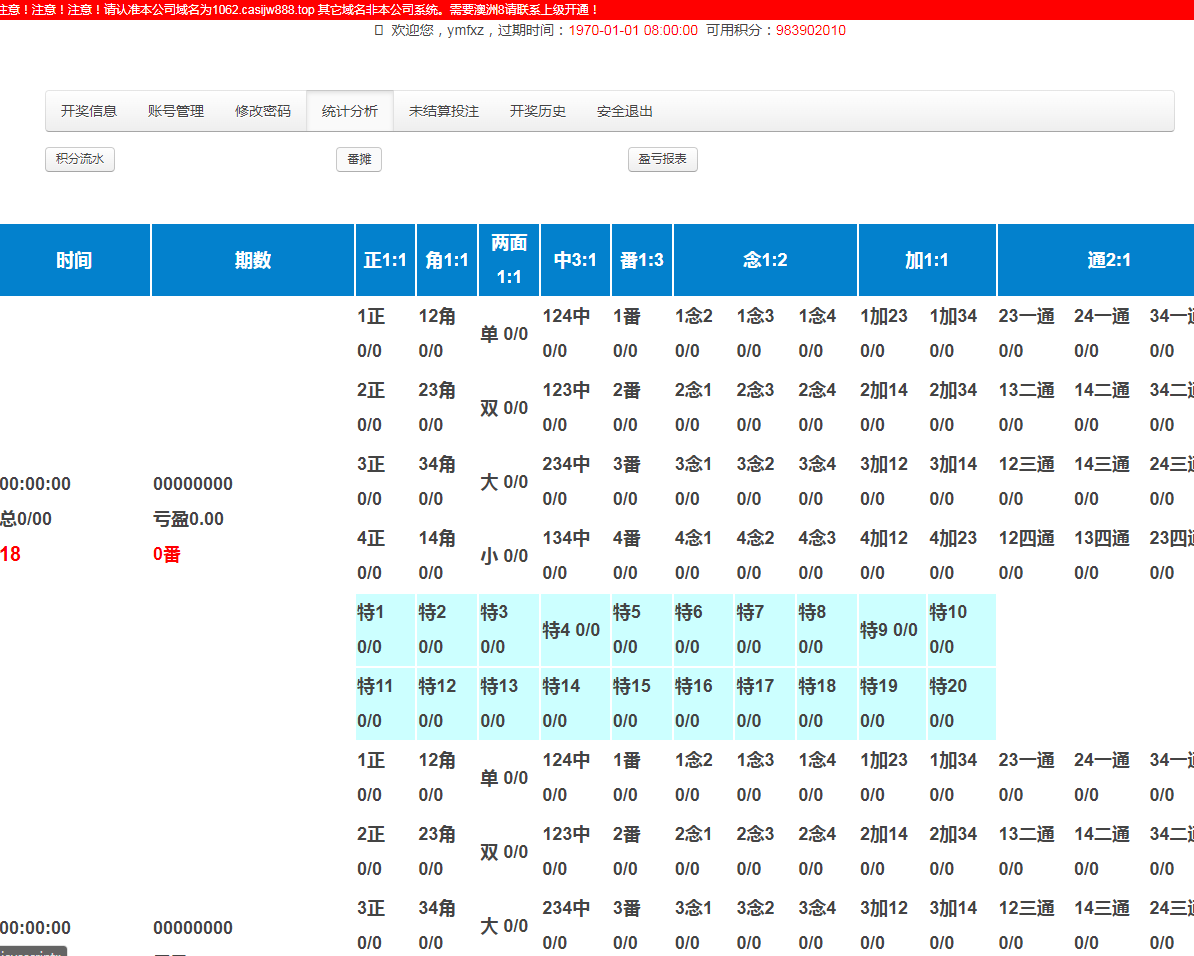Open the 开奖信息 tab
The height and width of the screenshot is (956, 1194).
pos(89,111)
